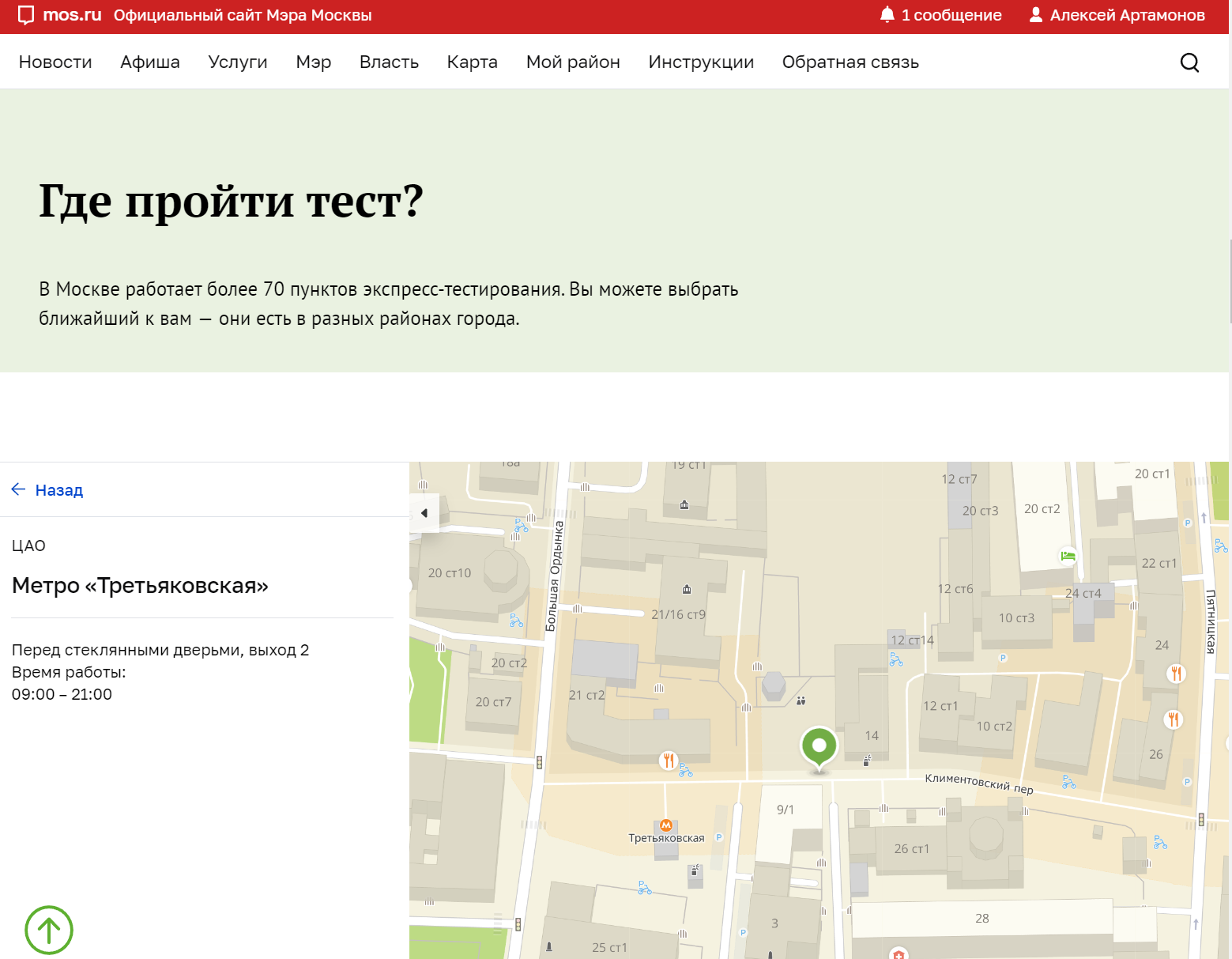The width and height of the screenshot is (1232, 959).
Task: Click the Алексей Артамонов account name
Action: tap(1127, 15)
